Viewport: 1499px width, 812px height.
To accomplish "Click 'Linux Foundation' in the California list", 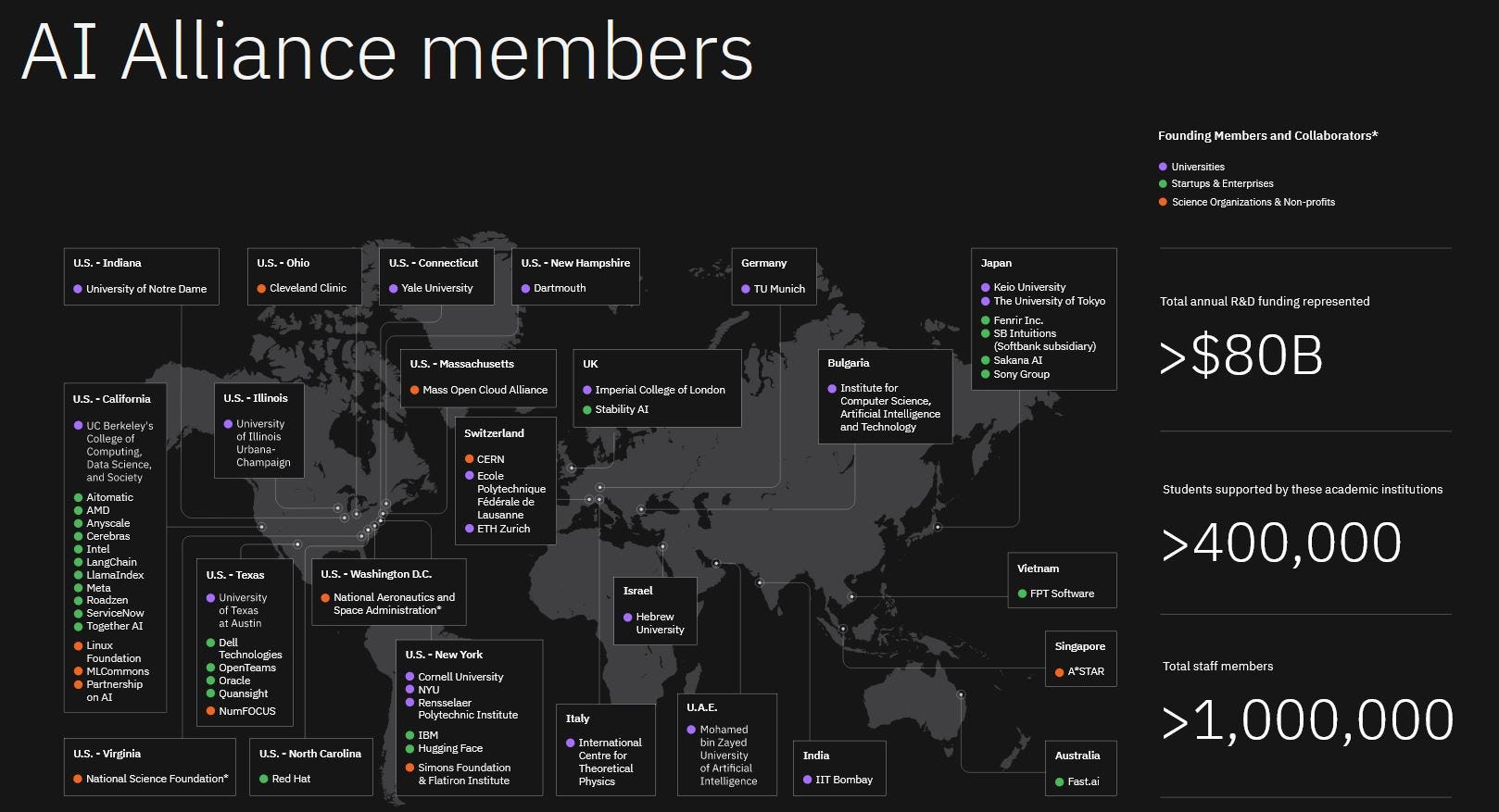I will coord(114,652).
